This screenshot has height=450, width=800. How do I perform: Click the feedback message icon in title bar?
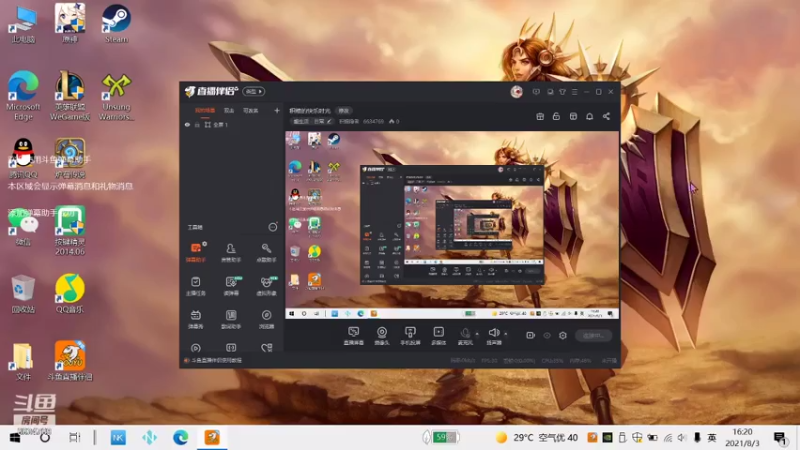[x=536, y=92]
